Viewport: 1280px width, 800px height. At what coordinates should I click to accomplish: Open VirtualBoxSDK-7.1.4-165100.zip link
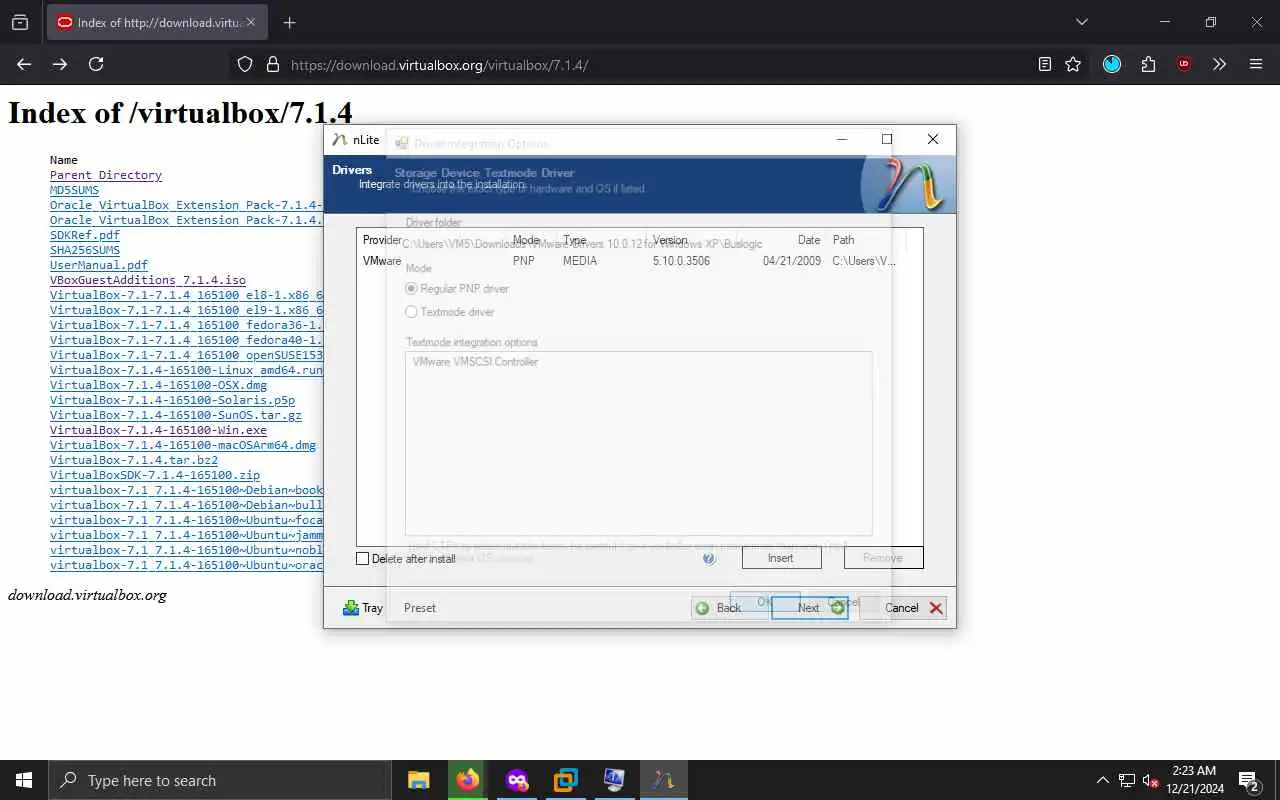(x=155, y=475)
